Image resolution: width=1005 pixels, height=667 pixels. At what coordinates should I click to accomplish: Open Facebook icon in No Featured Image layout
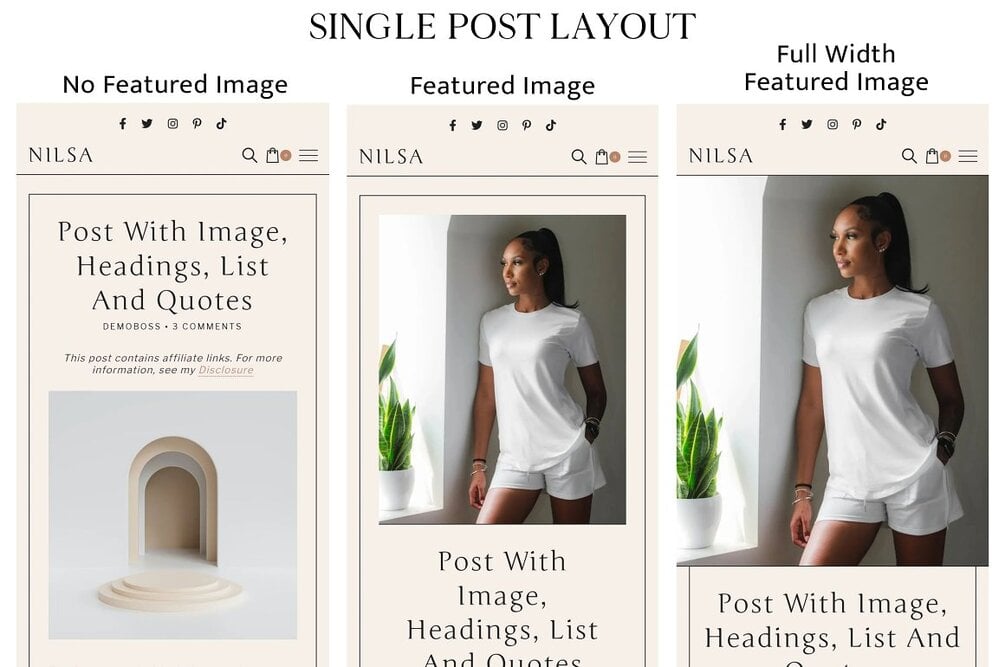[122, 124]
